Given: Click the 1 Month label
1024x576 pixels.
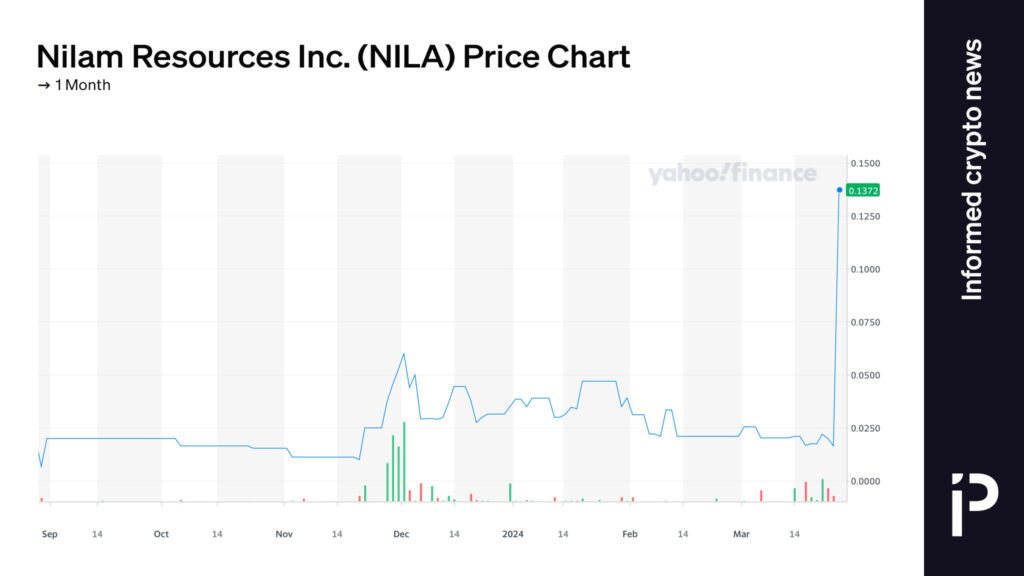Looking at the screenshot, I should (x=82, y=86).
